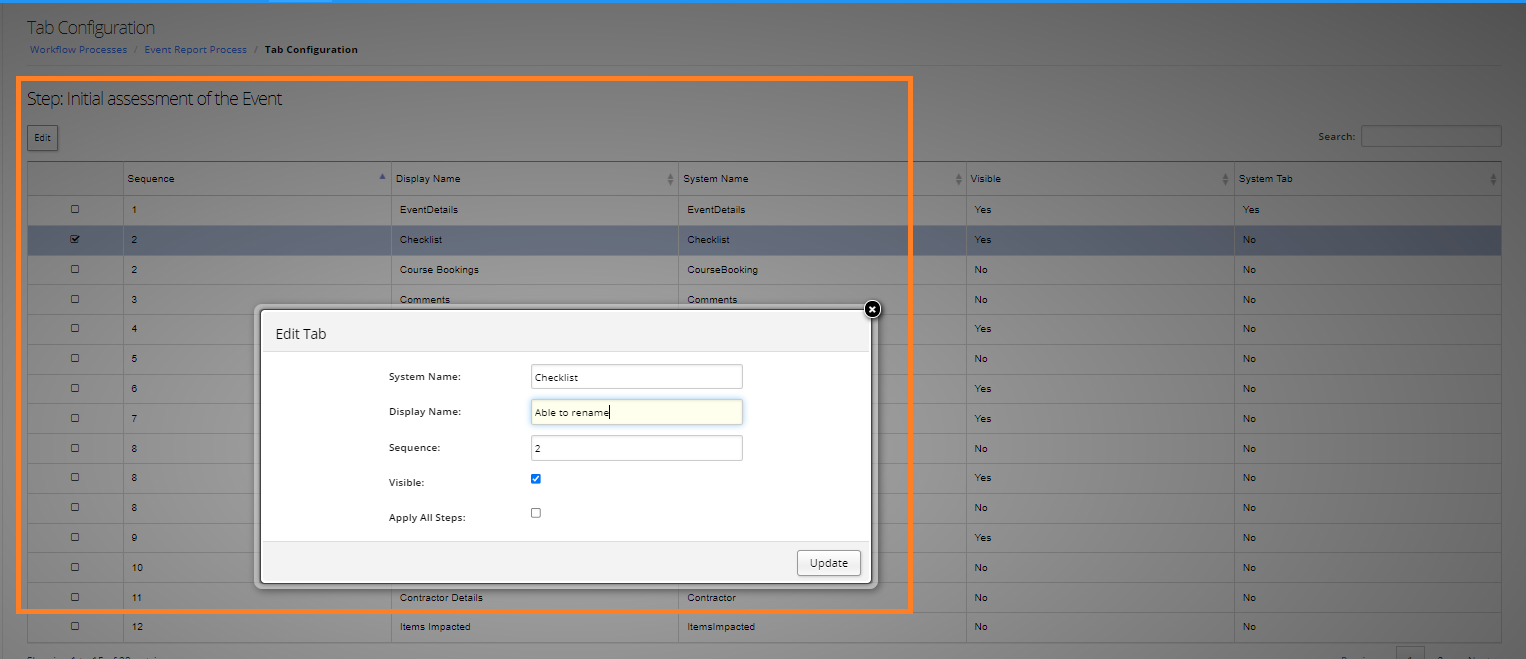
Task: Click inside the Search field
Action: coord(1430,135)
